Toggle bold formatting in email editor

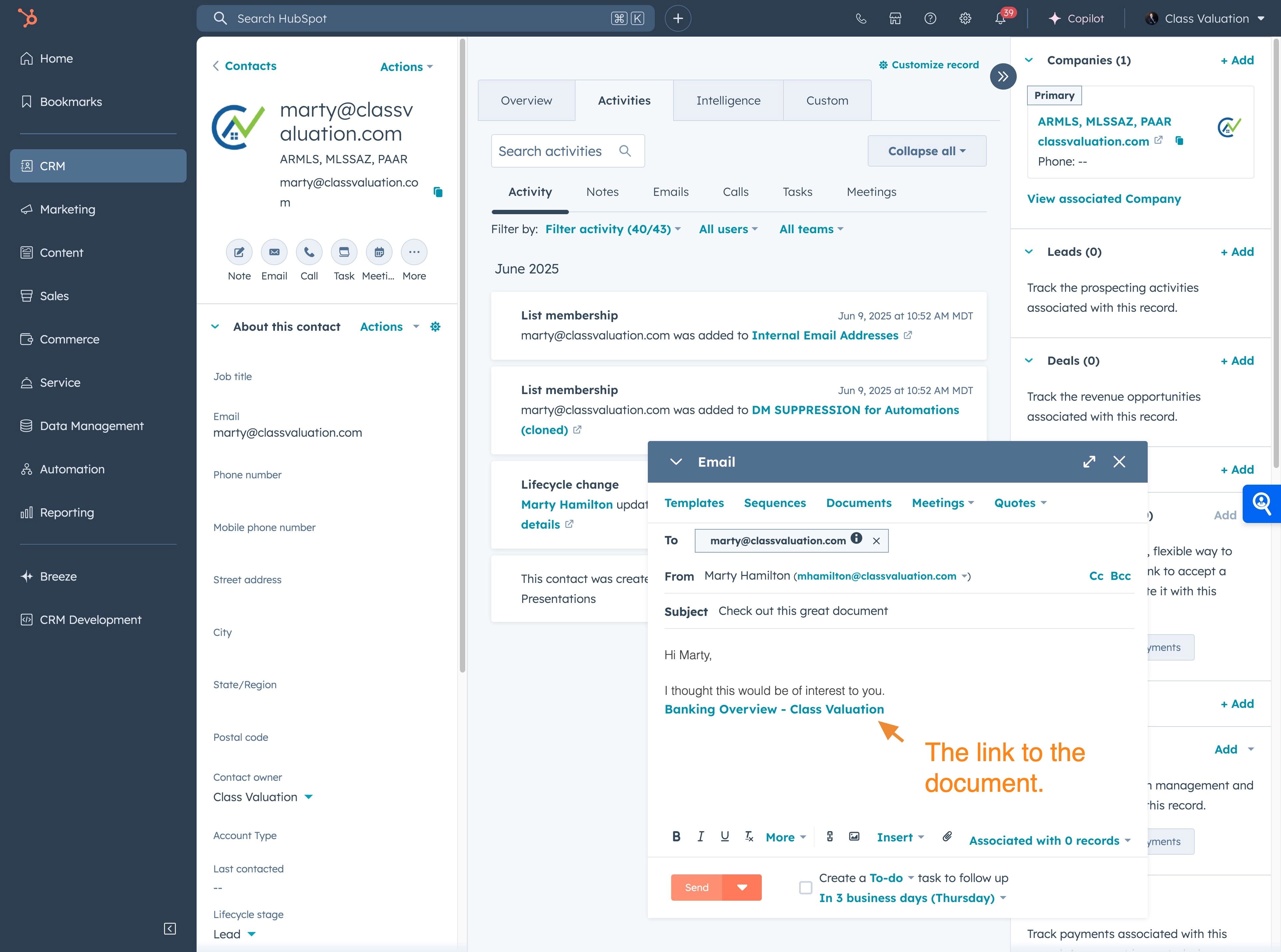click(676, 837)
